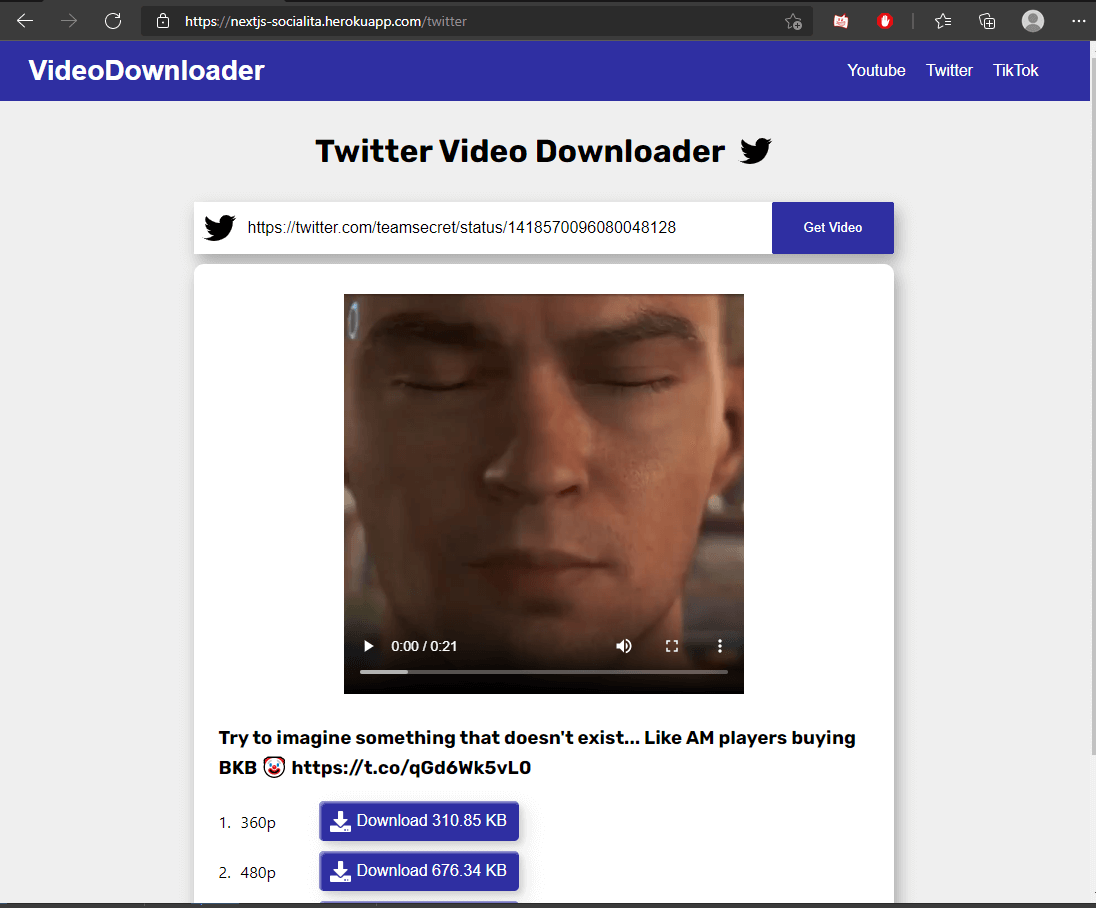Download the 480p video, 676.34 KB
Screen dimensions: 1096x908
click(419, 871)
